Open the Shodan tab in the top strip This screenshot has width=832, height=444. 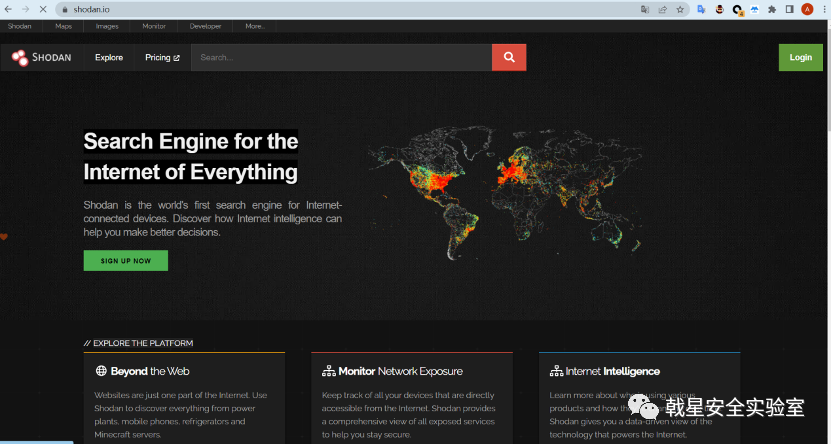(x=19, y=26)
